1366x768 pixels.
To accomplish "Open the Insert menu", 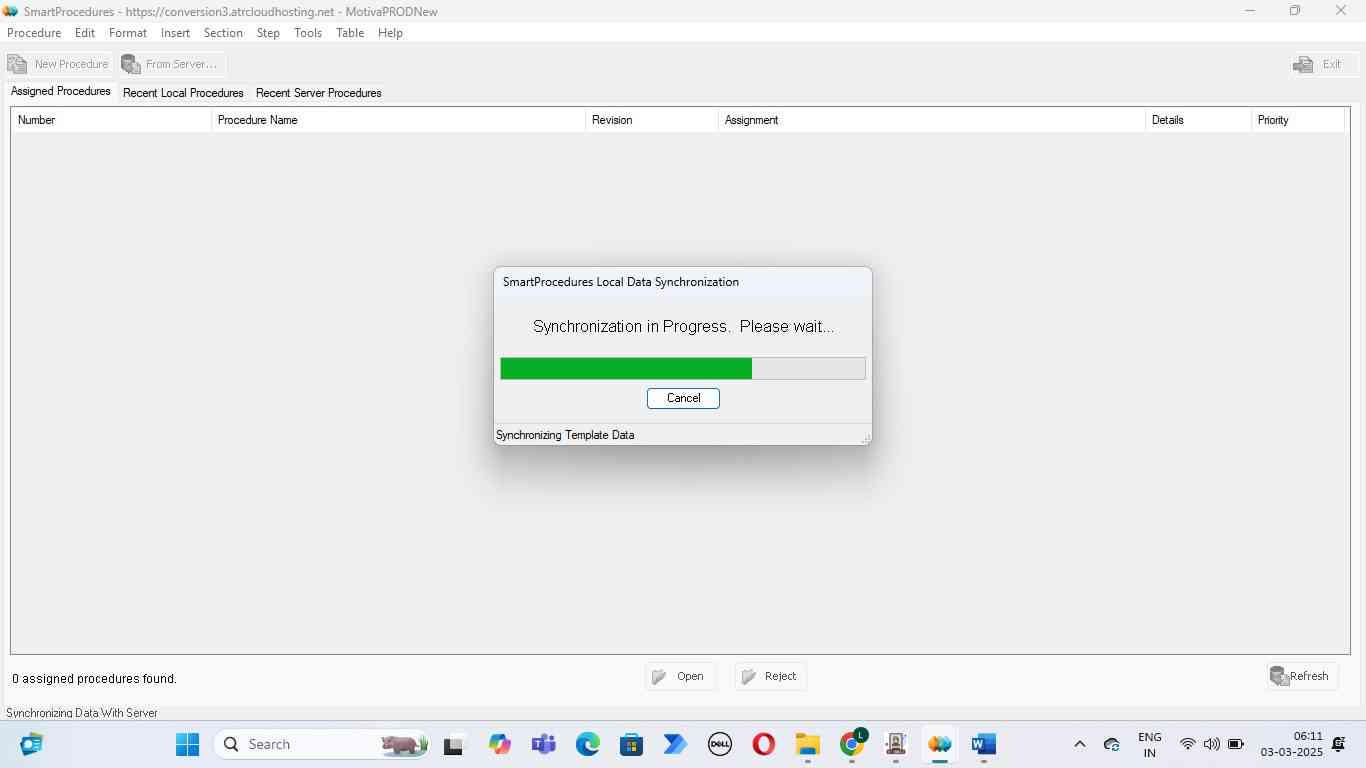I will (x=175, y=33).
